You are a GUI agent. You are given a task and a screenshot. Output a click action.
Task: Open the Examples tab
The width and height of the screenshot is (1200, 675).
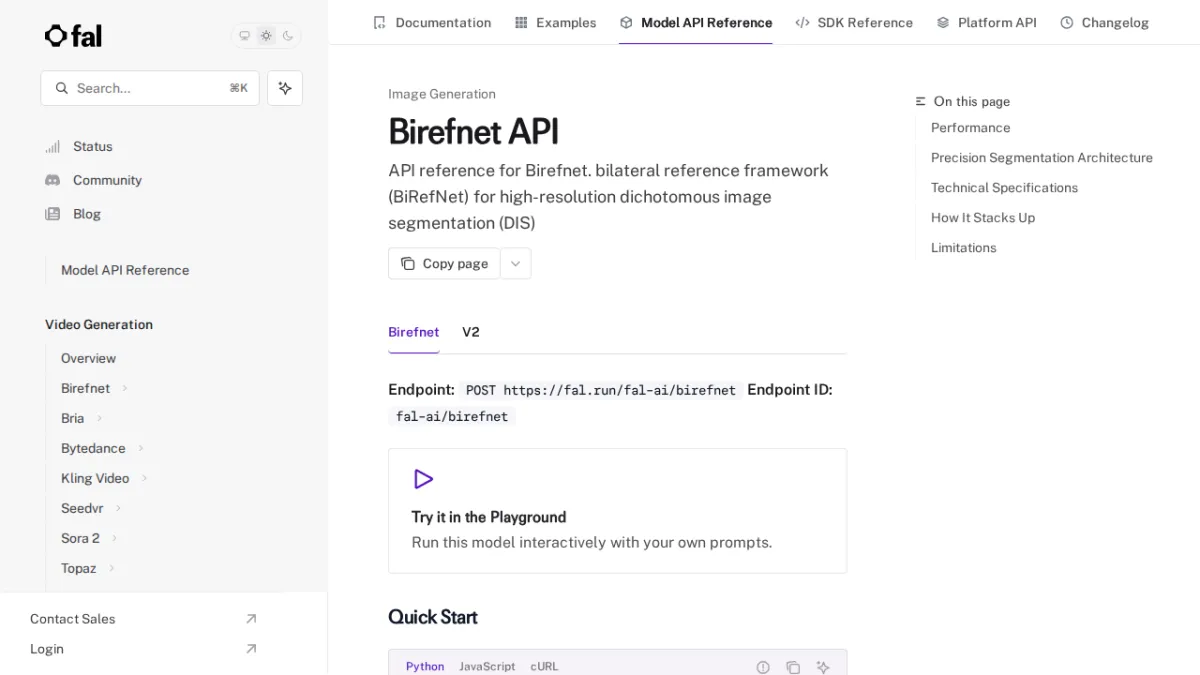[555, 22]
